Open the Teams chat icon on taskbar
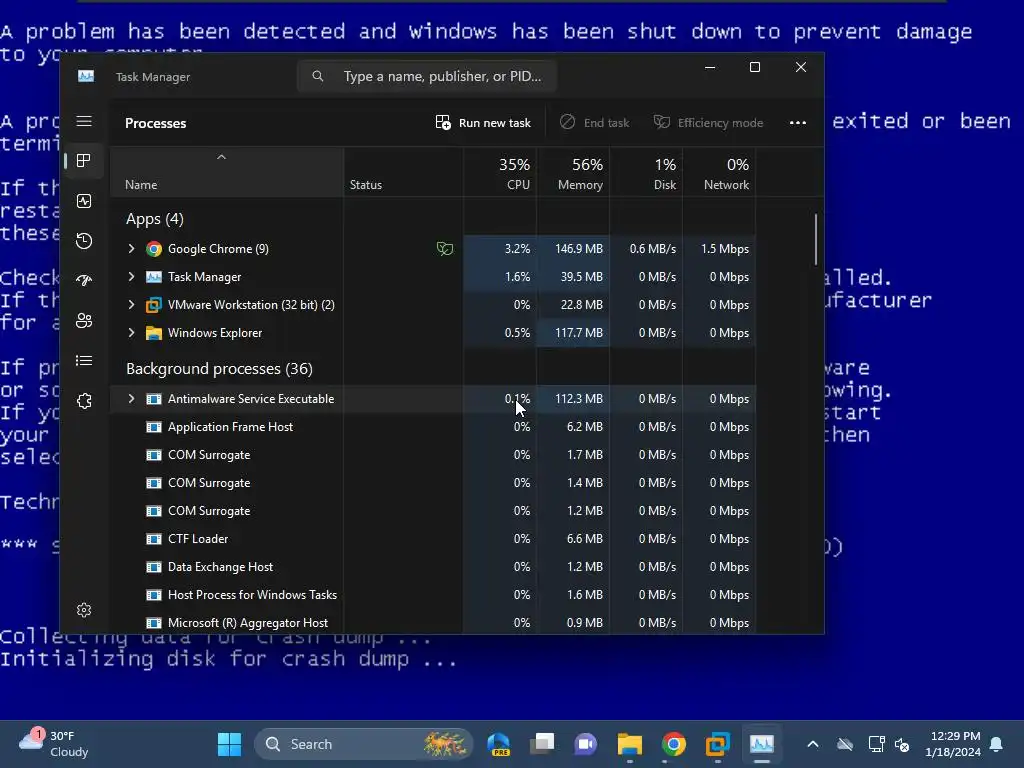This screenshot has height=768, width=1024. pyautogui.click(x=586, y=744)
